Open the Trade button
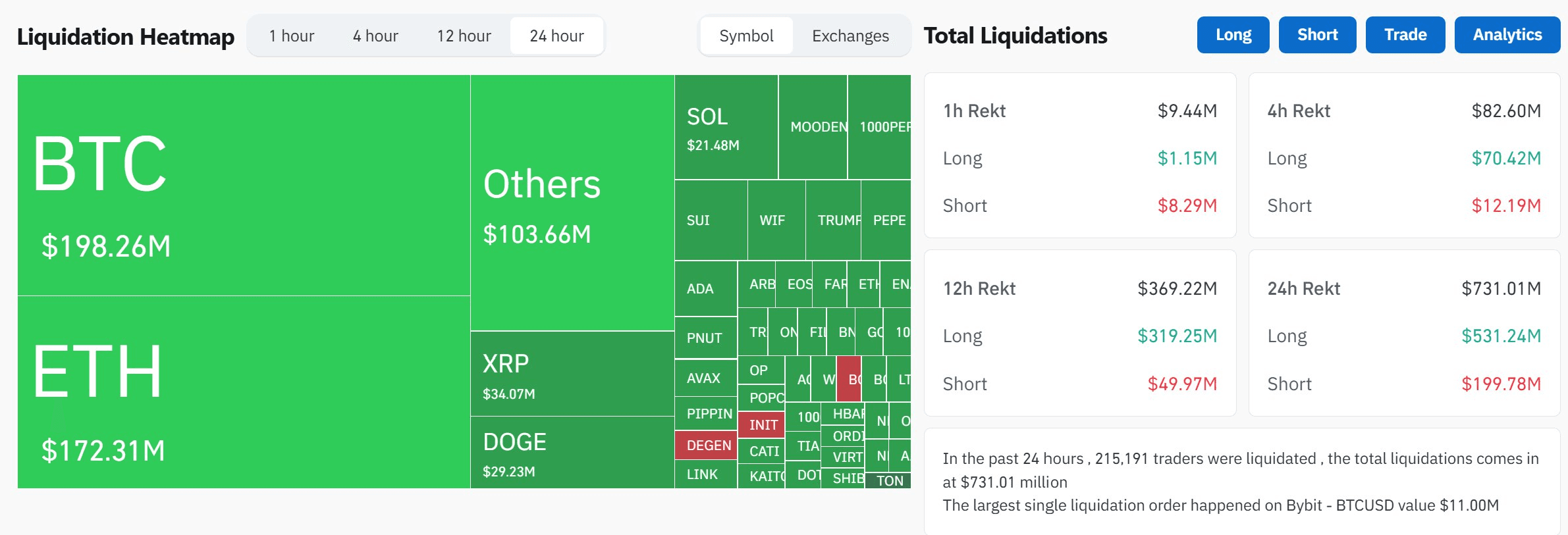Image resolution: width=1568 pixels, height=535 pixels. [x=1405, y=35]
